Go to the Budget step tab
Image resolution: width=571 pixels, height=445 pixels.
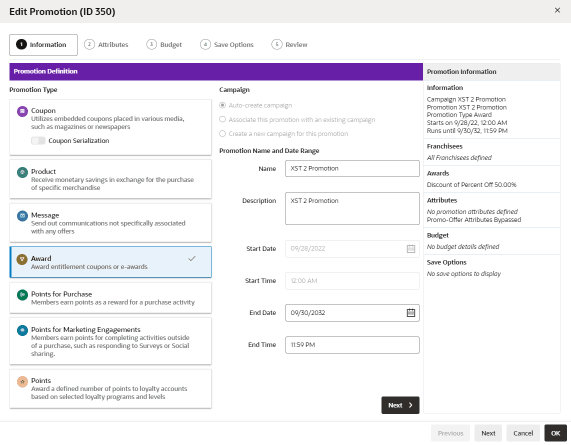click(164, 44)
